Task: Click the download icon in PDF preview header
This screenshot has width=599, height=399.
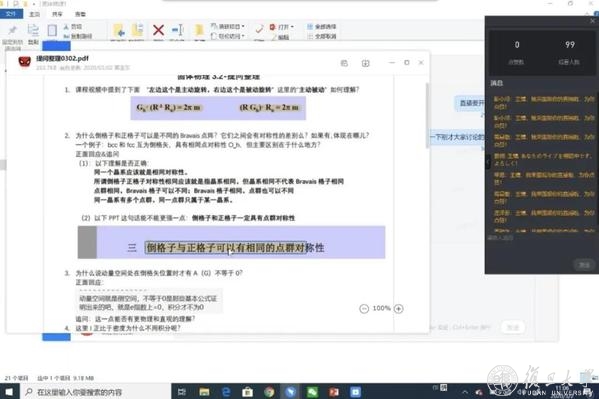Action: (x=366, y=63)
